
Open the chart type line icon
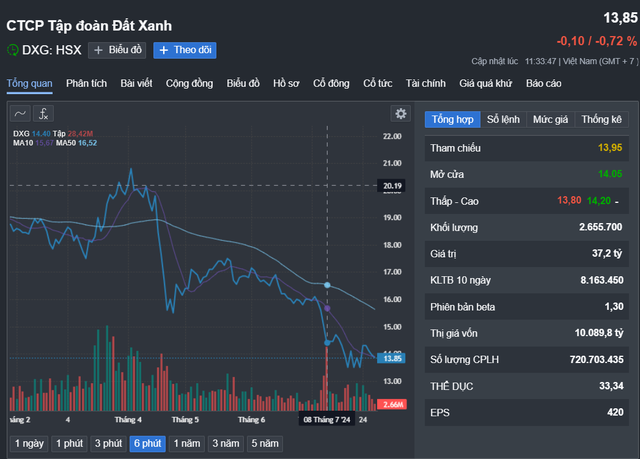coord(21,115)
